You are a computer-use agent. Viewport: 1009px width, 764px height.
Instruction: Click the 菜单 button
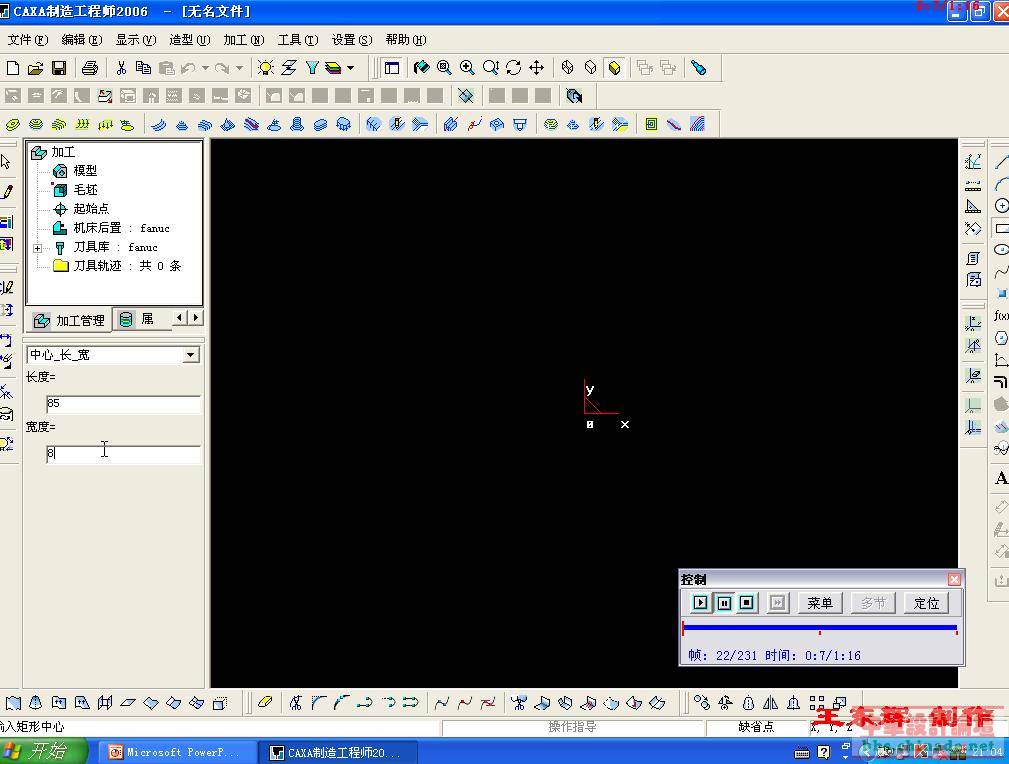(x=820, y=603)
